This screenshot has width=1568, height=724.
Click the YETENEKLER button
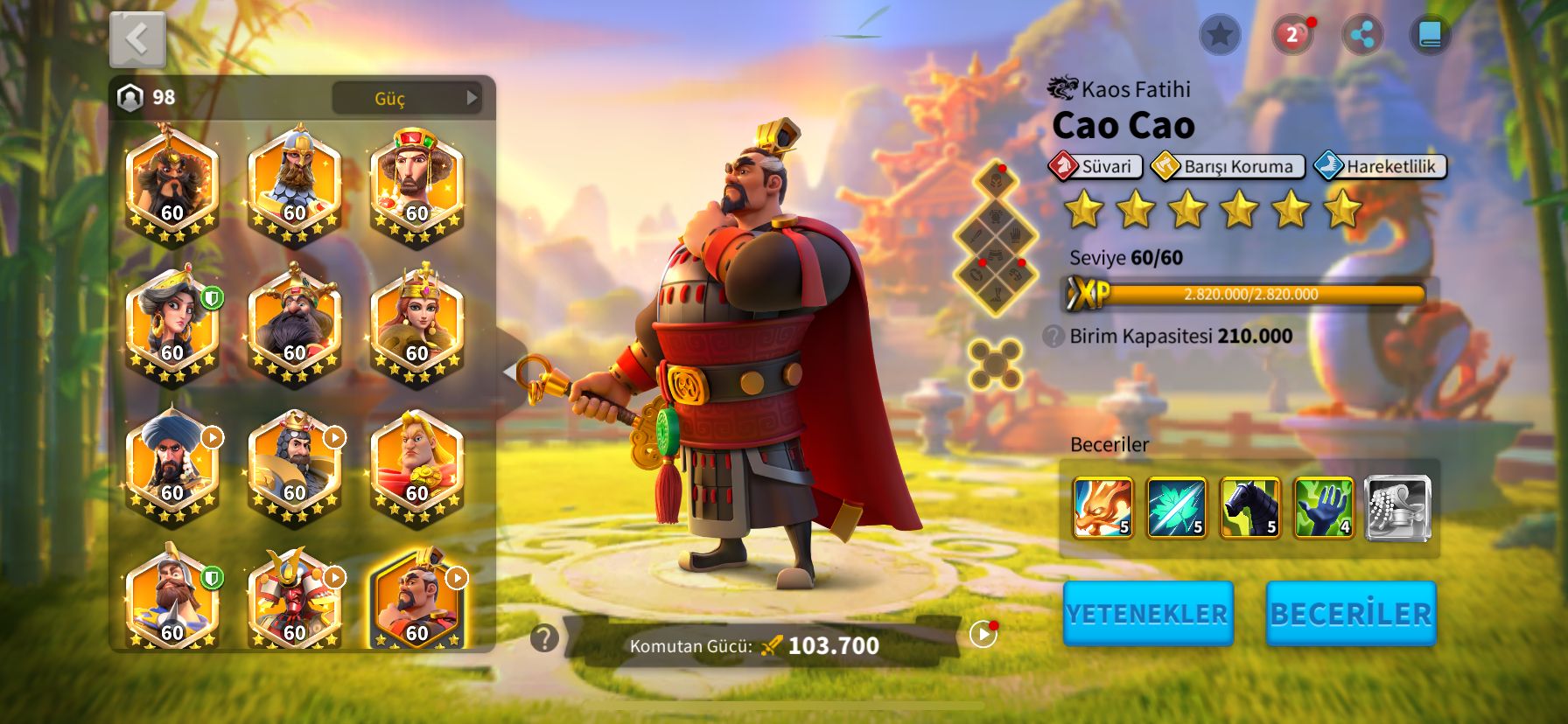1148,614
